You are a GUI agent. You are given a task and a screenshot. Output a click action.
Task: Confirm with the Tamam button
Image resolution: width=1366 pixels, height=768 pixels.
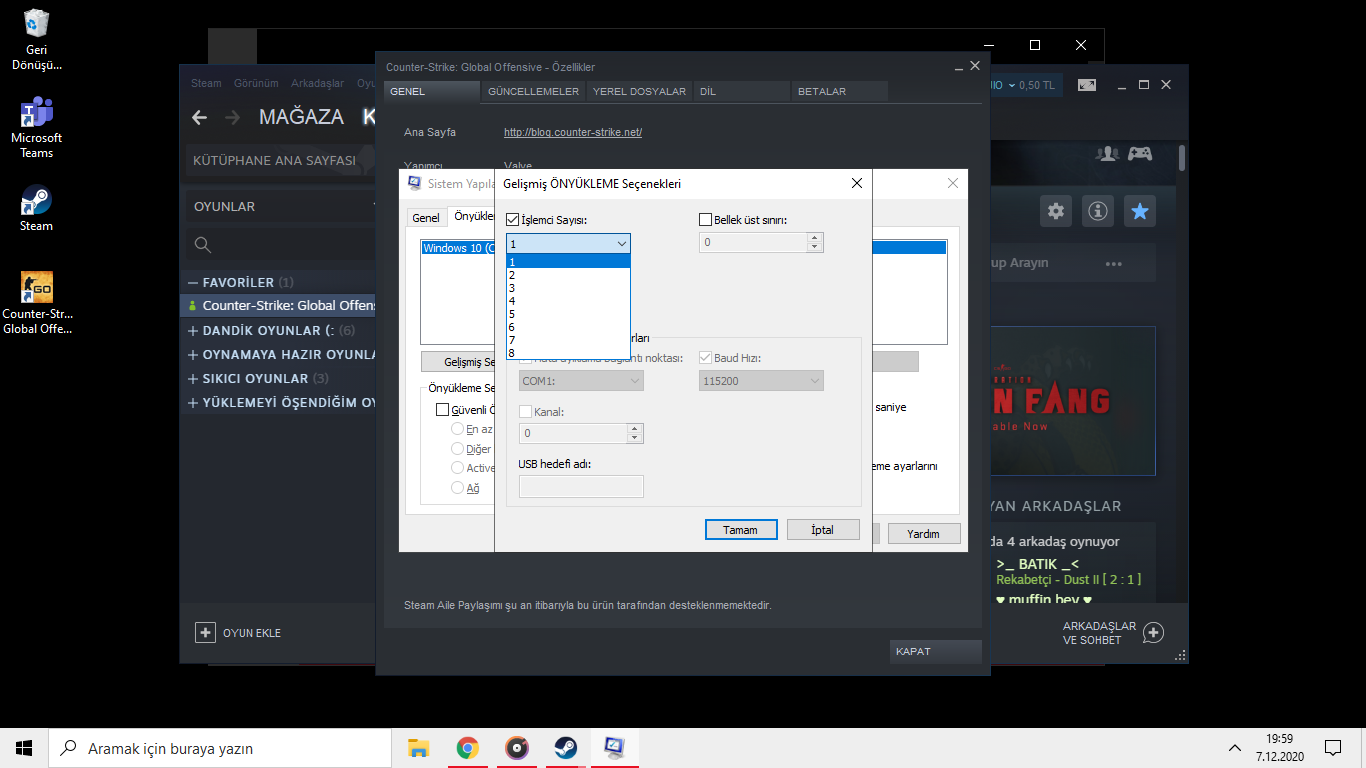click(741, 530)
